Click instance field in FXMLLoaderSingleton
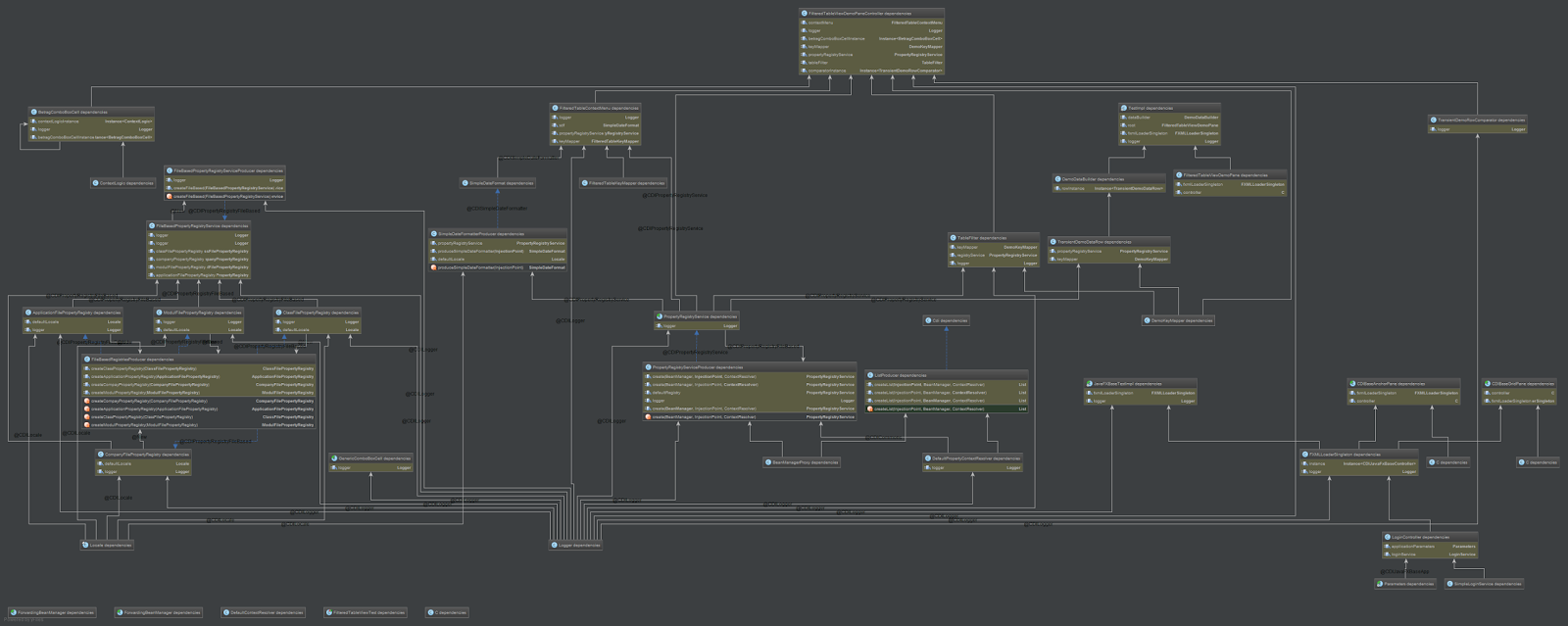 point(1359,463)
